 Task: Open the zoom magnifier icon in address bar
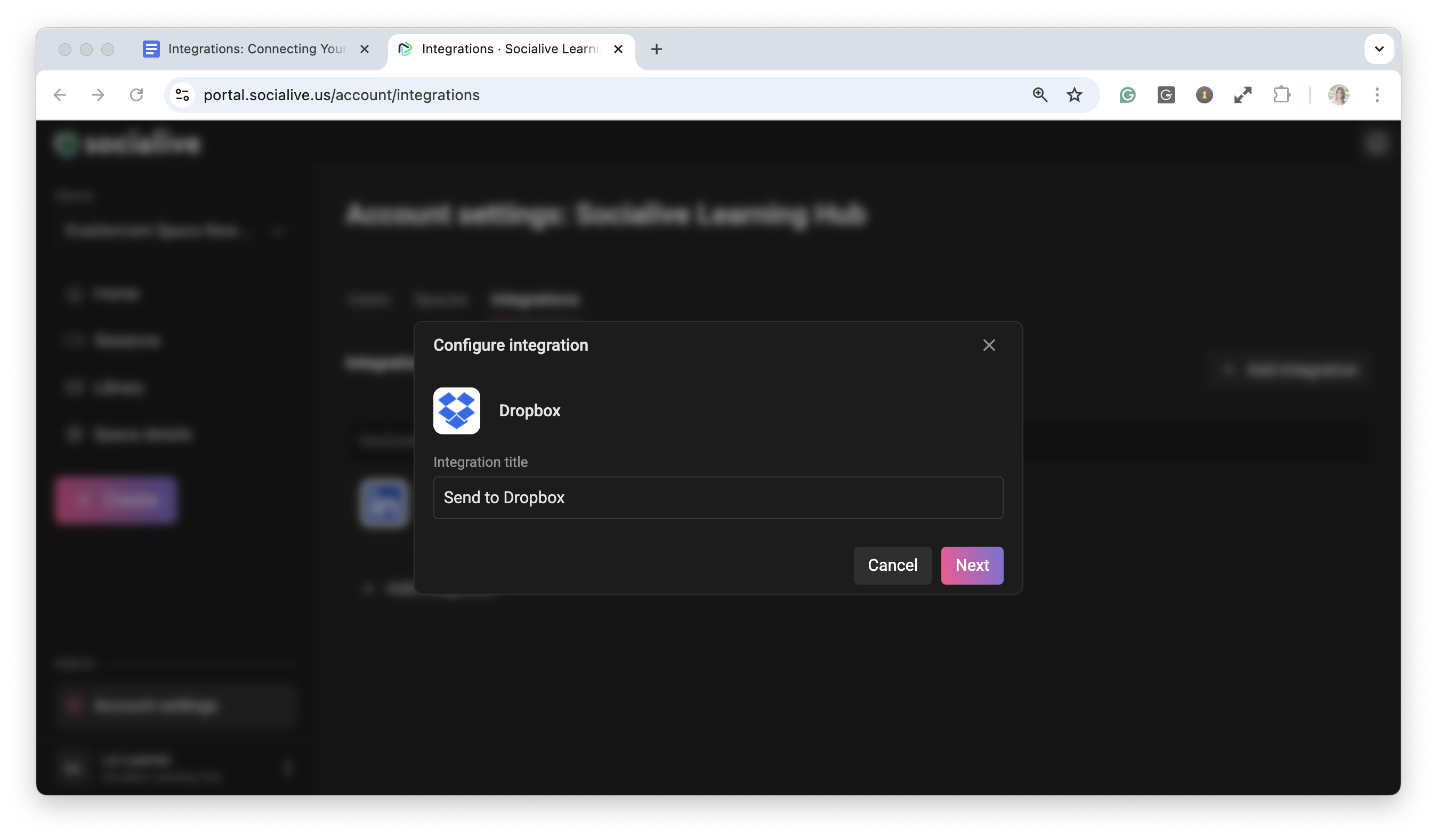pyautogui.click(x=1039, y=95)
